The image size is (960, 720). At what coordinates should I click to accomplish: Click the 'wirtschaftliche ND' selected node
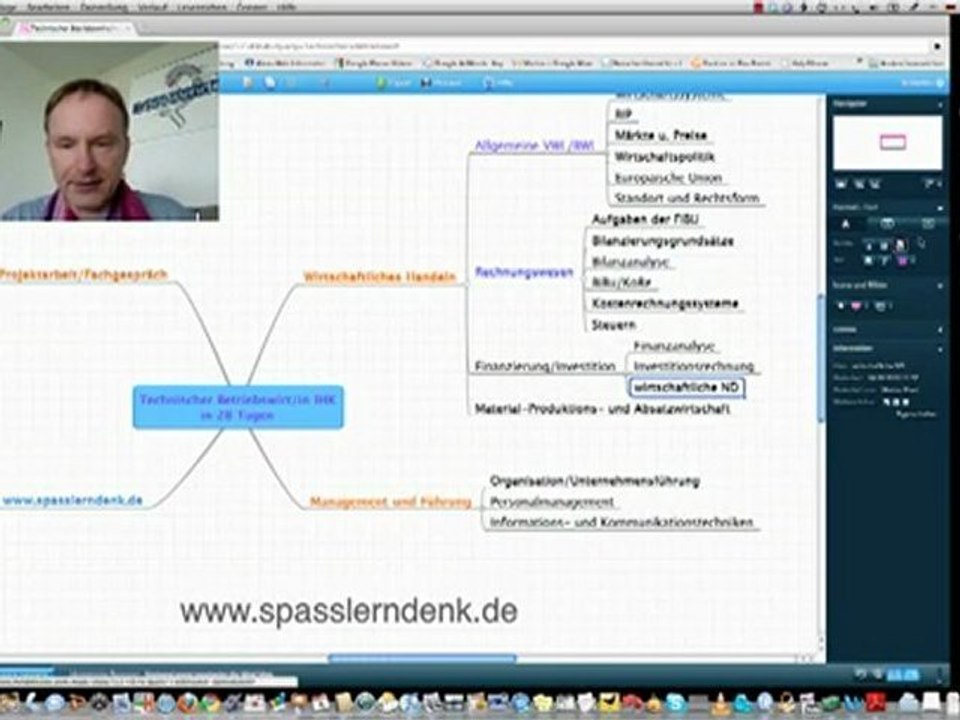coord(686,387)
